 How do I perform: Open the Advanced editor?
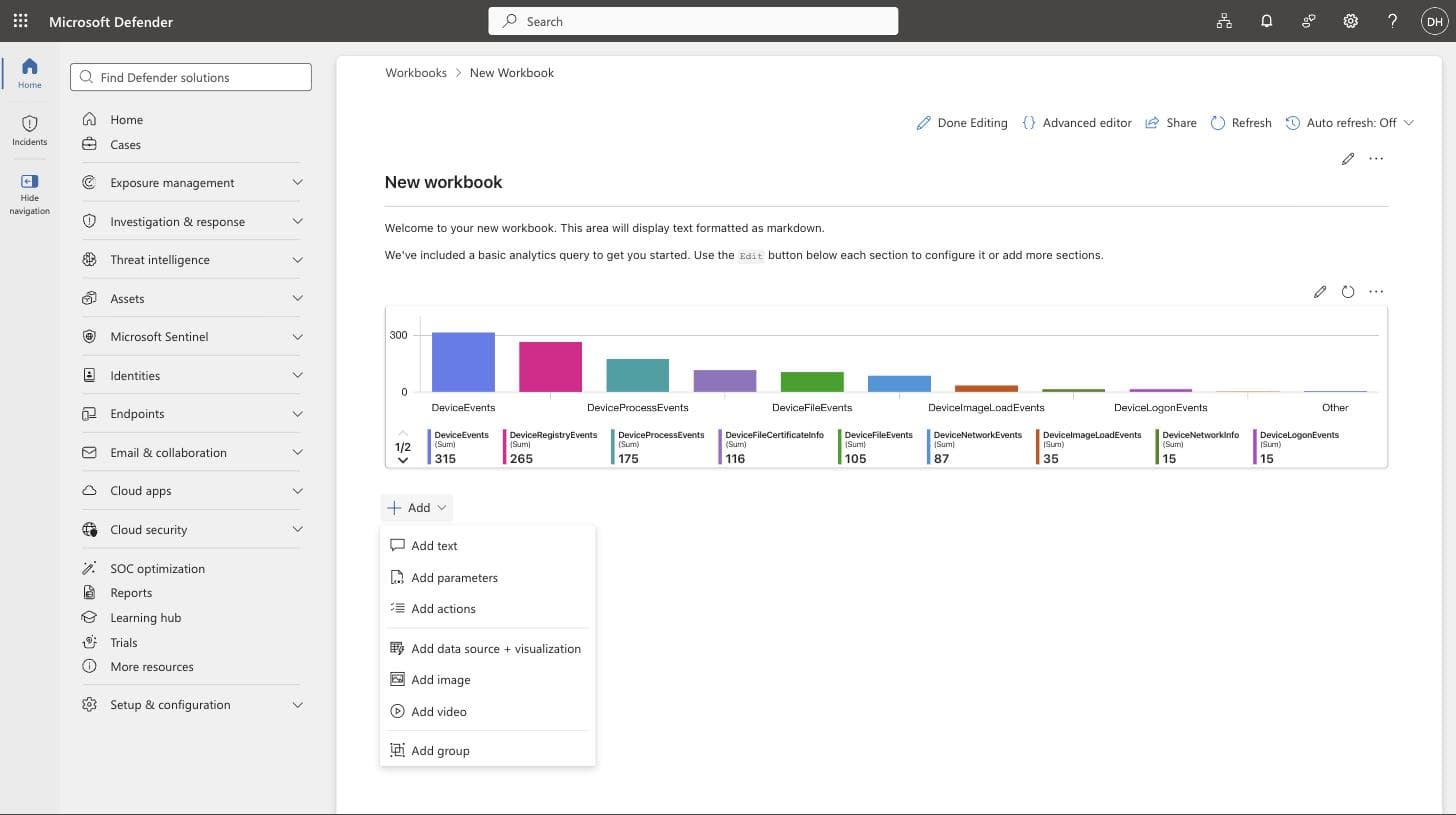coord(1077,123)
